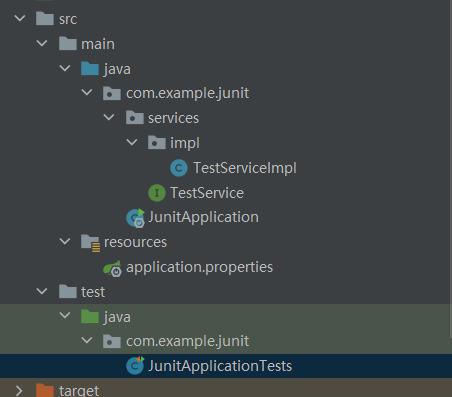The height and width of the screenshot is (397, 452).
Task: Click the orange target folder icon
Action: (x=45, y=390)
